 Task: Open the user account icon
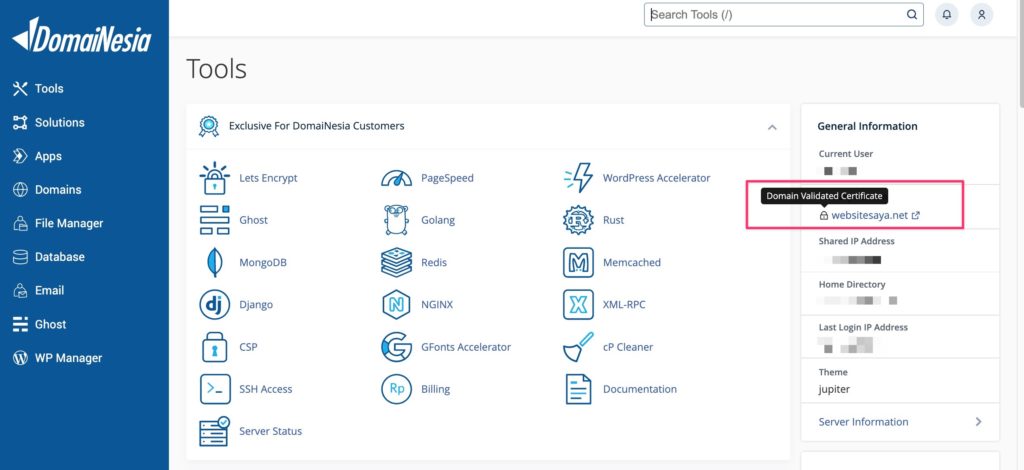click(x=981, y=14)
